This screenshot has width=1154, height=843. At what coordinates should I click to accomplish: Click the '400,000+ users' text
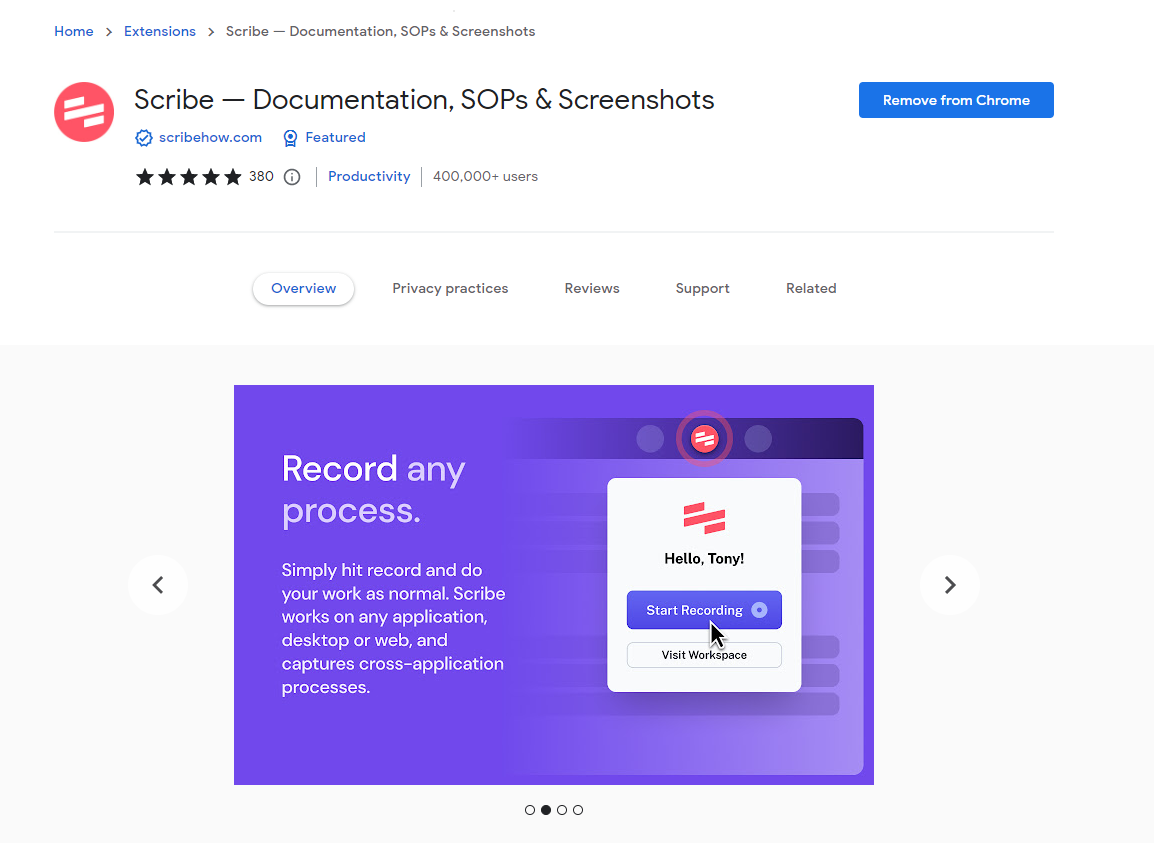[x=485, y=177]
